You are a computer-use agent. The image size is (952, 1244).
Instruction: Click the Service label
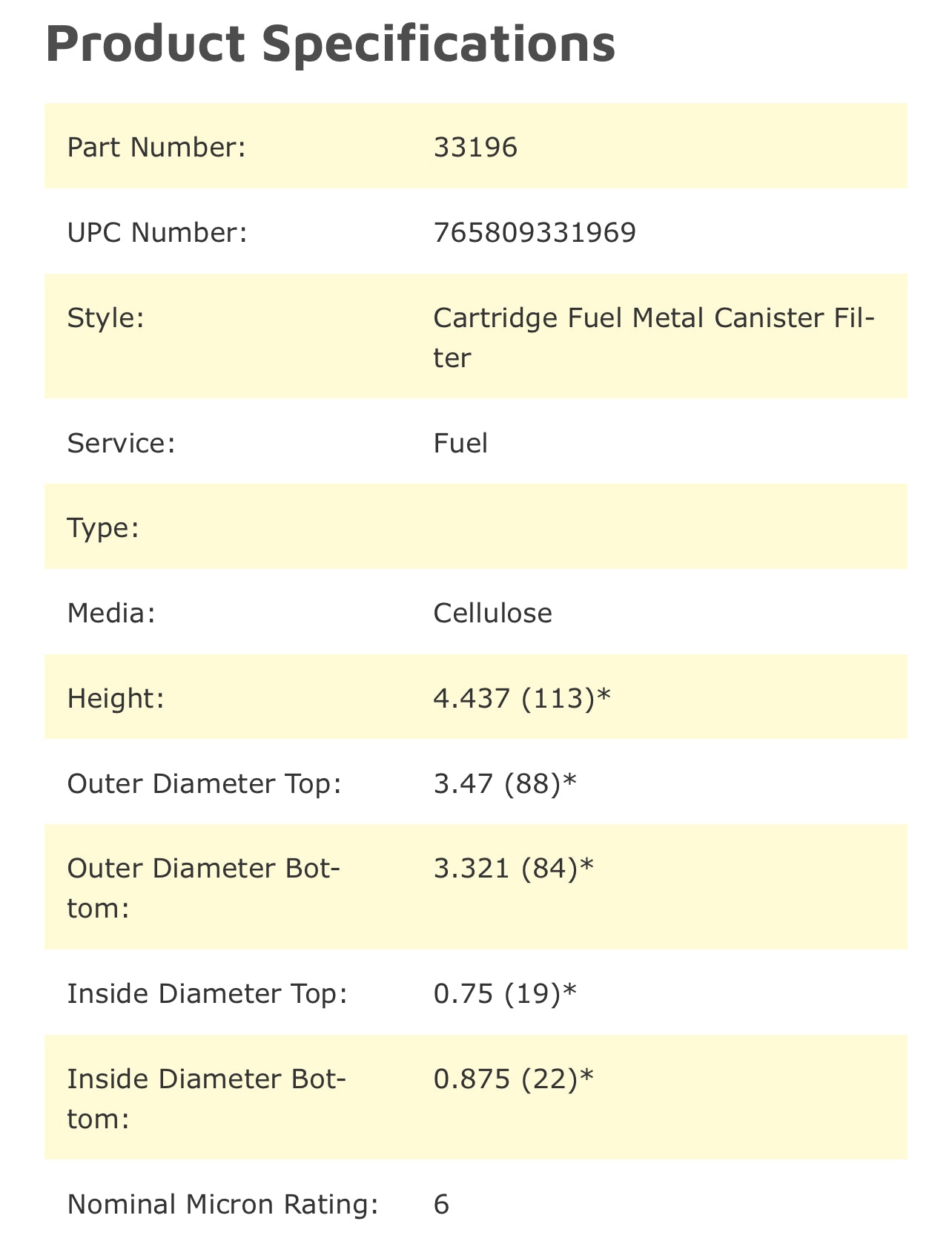point(121,443)
